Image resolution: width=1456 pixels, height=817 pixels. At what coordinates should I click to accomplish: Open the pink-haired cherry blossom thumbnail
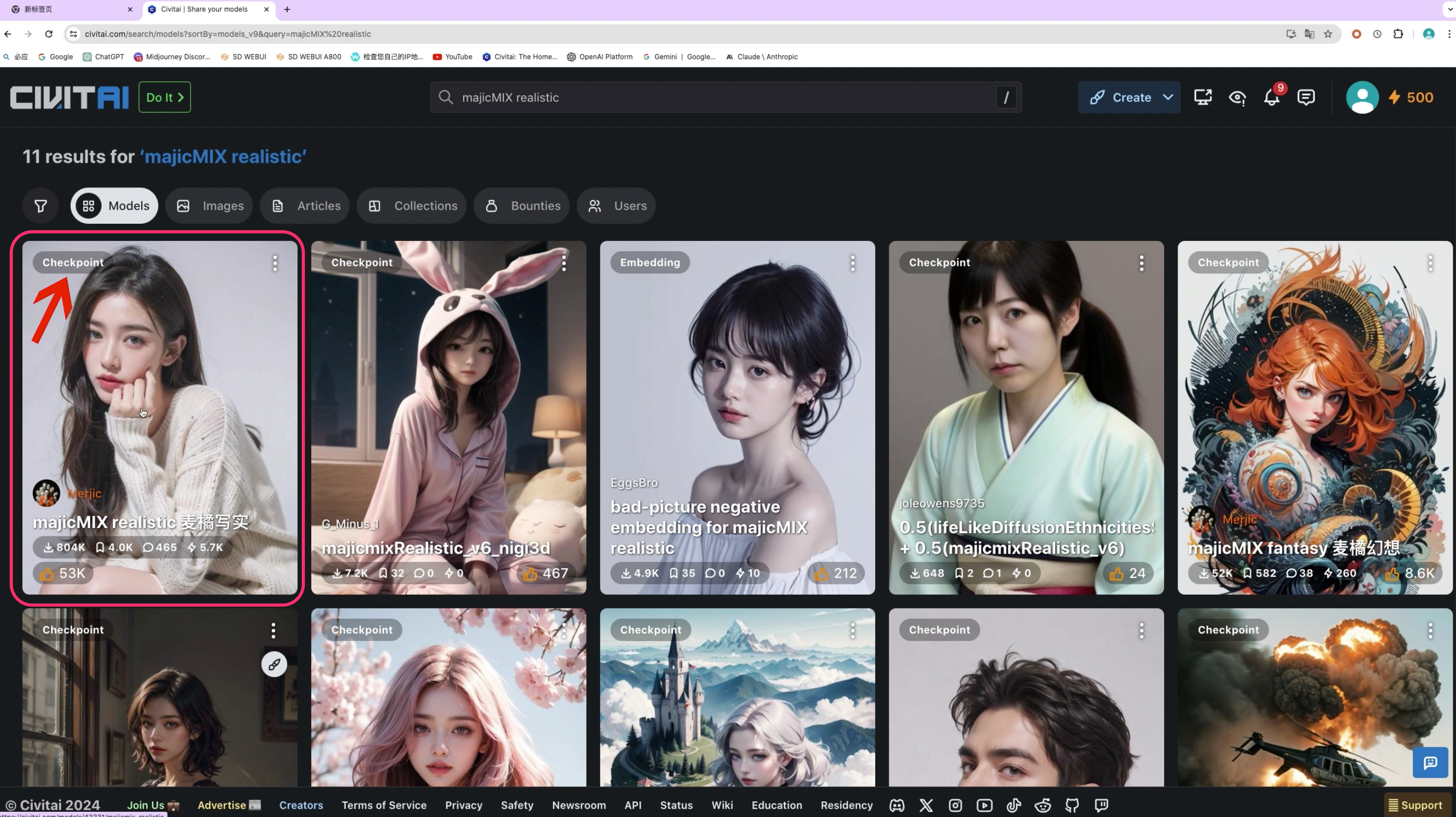click(x=449, y=697)
